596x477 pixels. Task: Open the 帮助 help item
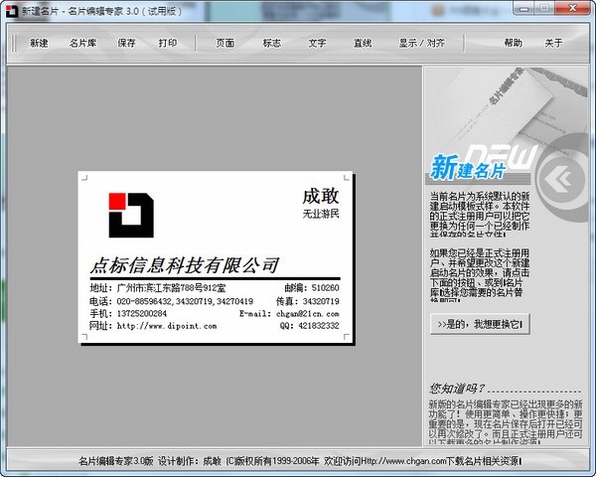[513, 43]
